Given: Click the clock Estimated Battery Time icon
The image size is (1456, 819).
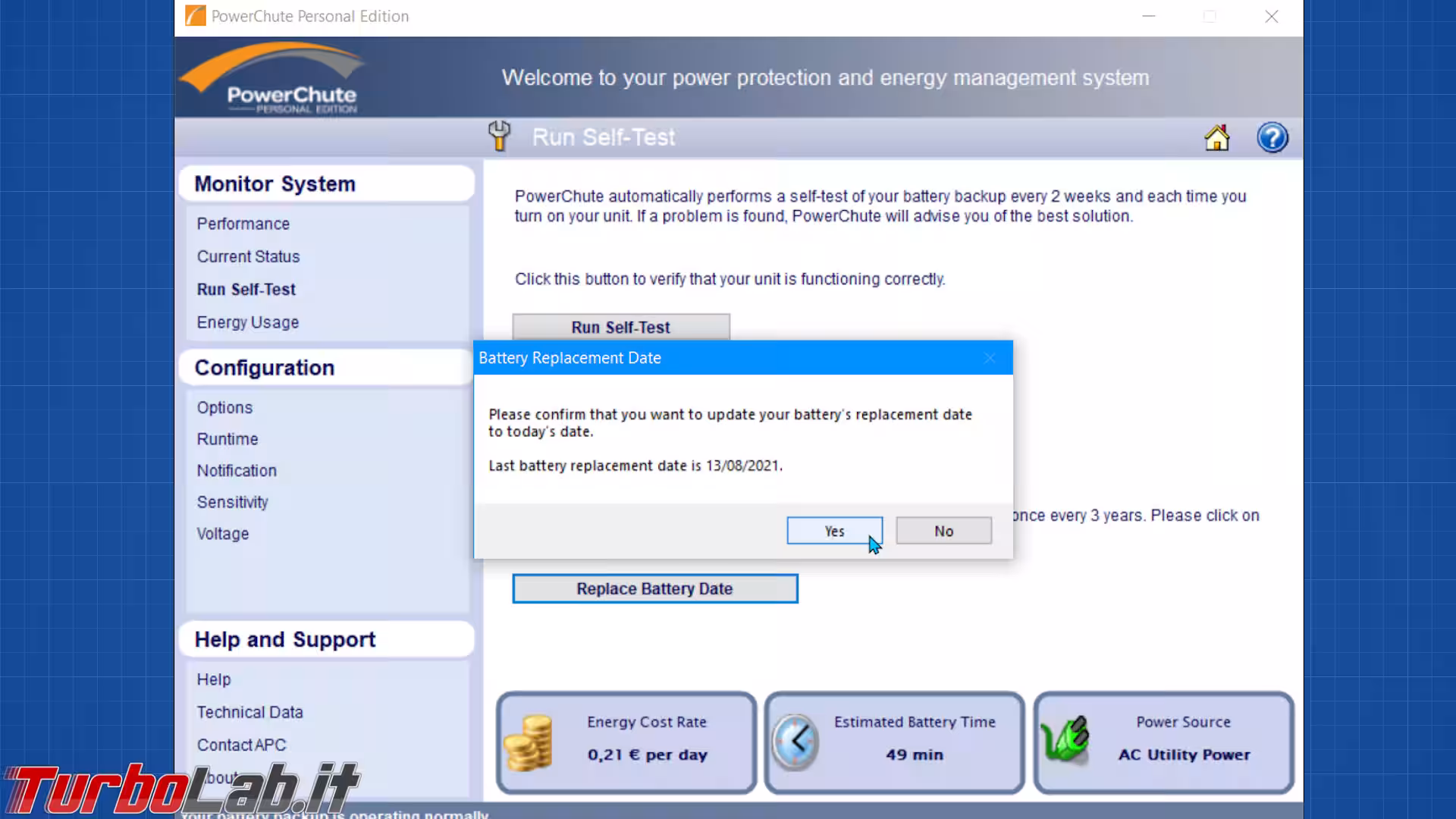Looking at the screenshot, I should 795,742.
